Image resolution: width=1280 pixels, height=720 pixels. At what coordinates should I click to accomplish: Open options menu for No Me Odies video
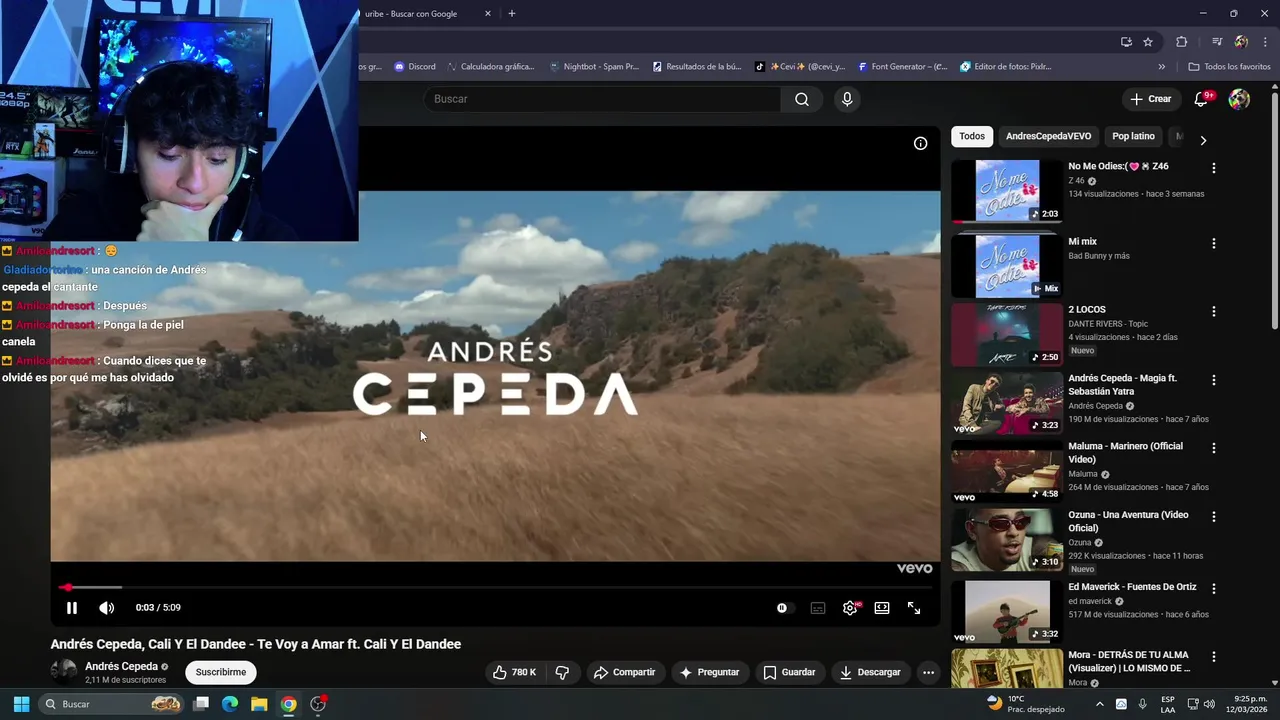point(1214,168)
